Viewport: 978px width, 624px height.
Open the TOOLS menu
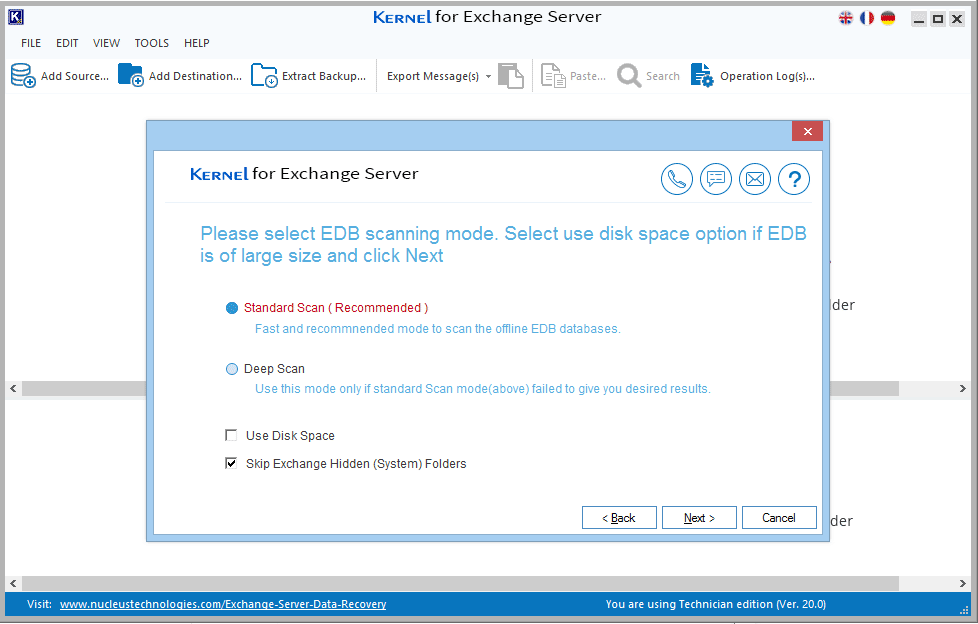pyautogui.click(x=152, y=43)
